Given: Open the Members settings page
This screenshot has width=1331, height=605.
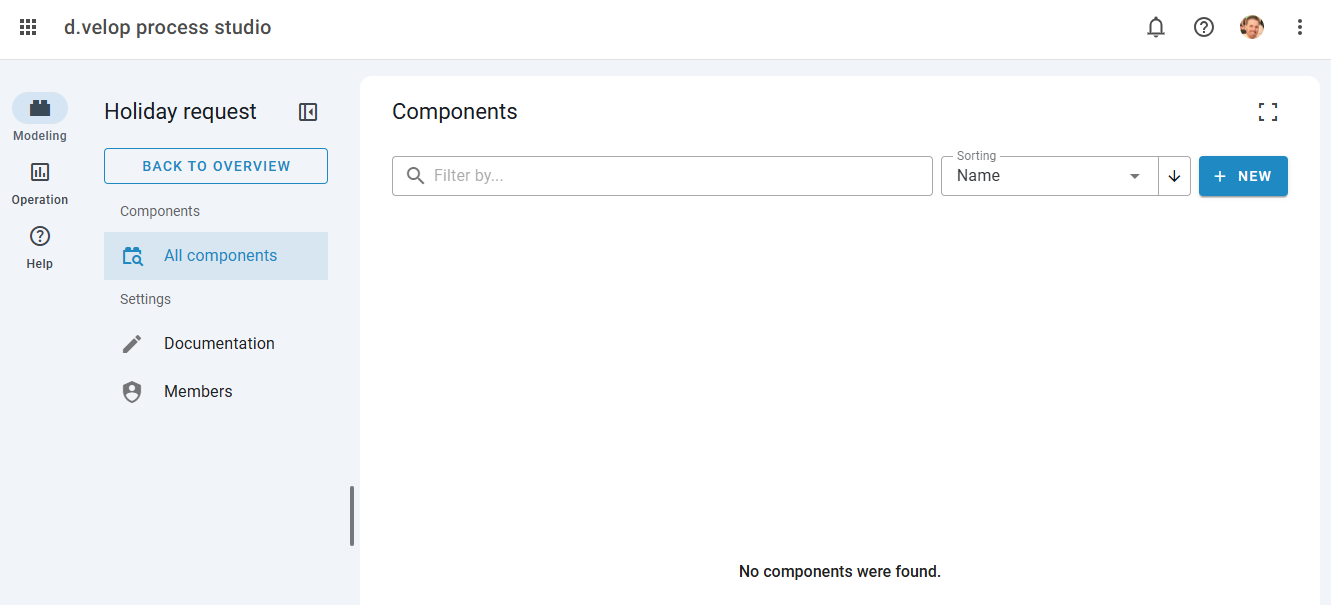Looking at the screenshot, I should click(198, 392).
